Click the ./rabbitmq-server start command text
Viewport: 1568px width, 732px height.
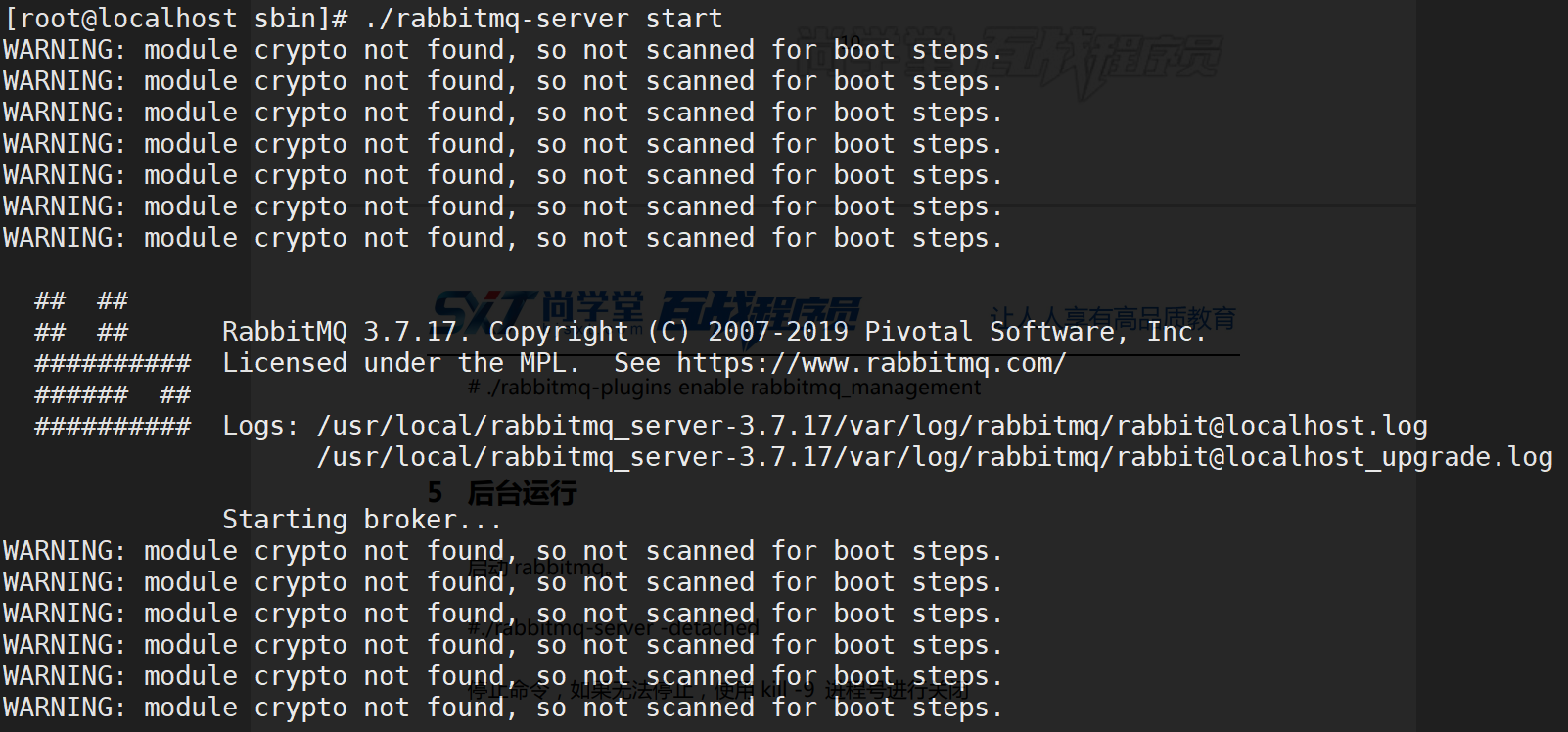click(x=543, y=19)
